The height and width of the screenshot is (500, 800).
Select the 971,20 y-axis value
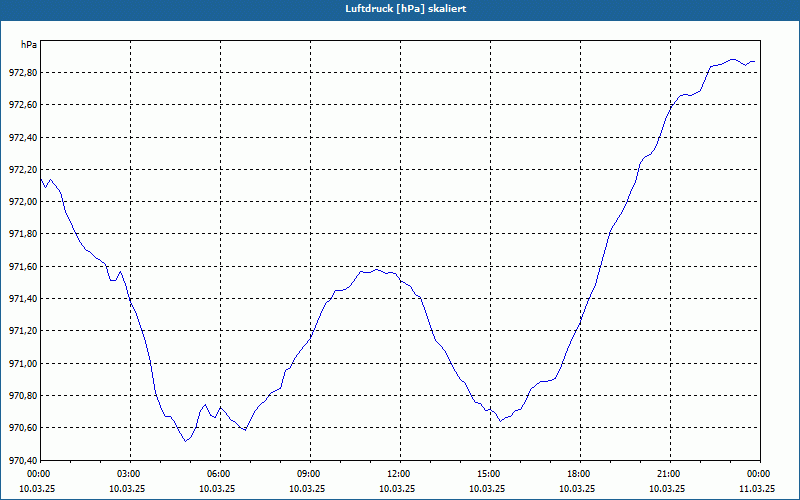tap(23, 331)
